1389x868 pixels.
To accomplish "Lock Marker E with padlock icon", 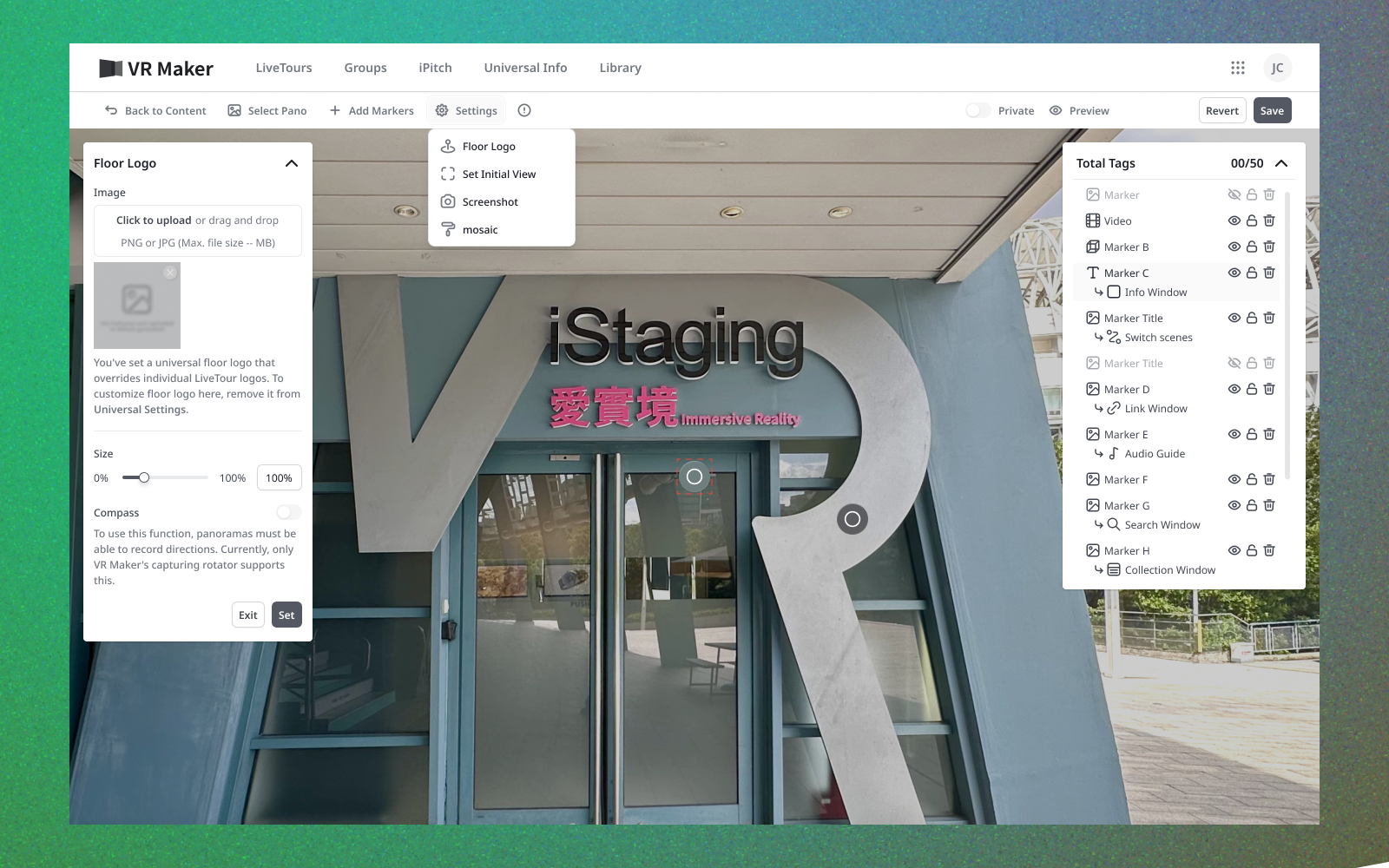I will (1252, 434).
